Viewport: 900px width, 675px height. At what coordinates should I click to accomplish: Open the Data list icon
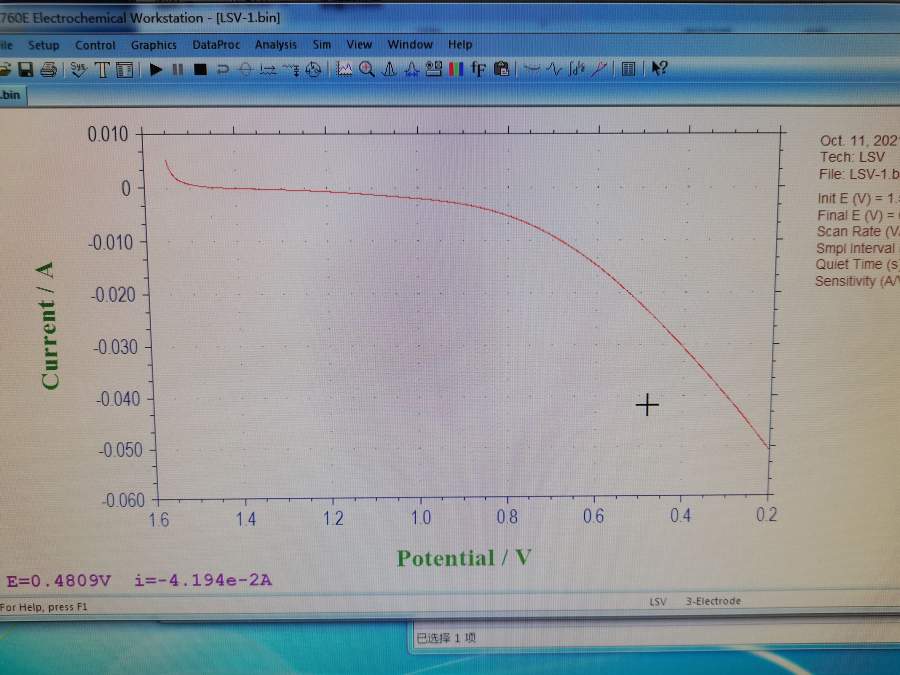pyautogui.click(x=629, y=69)
